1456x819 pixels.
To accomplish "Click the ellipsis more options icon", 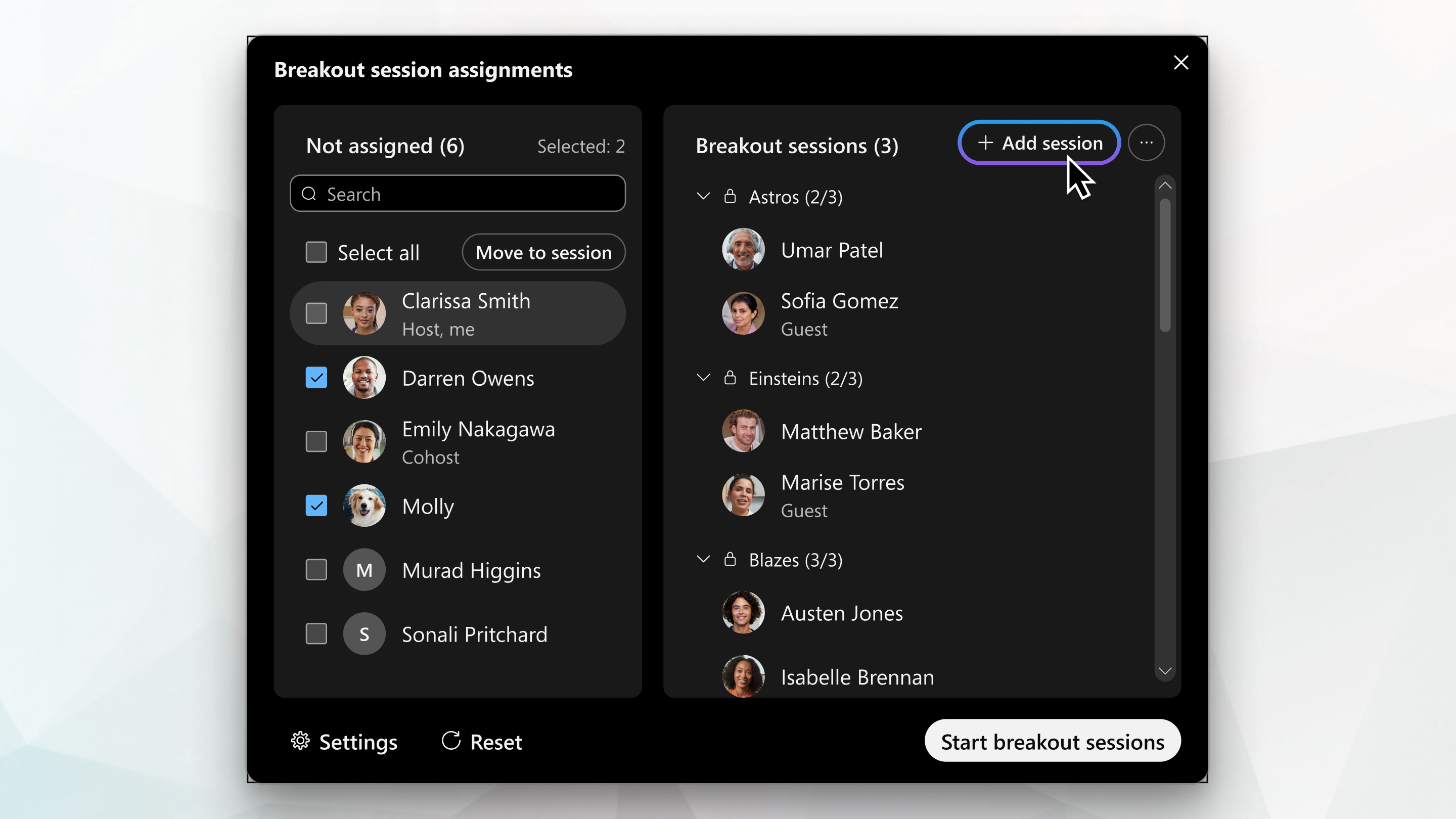I will [1148, 142].
